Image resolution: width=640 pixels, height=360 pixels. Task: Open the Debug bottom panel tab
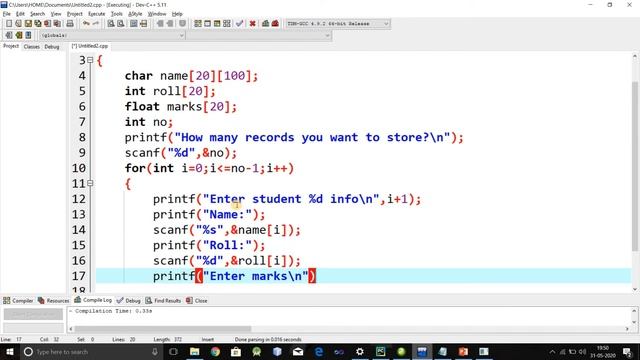click(129, 301)
